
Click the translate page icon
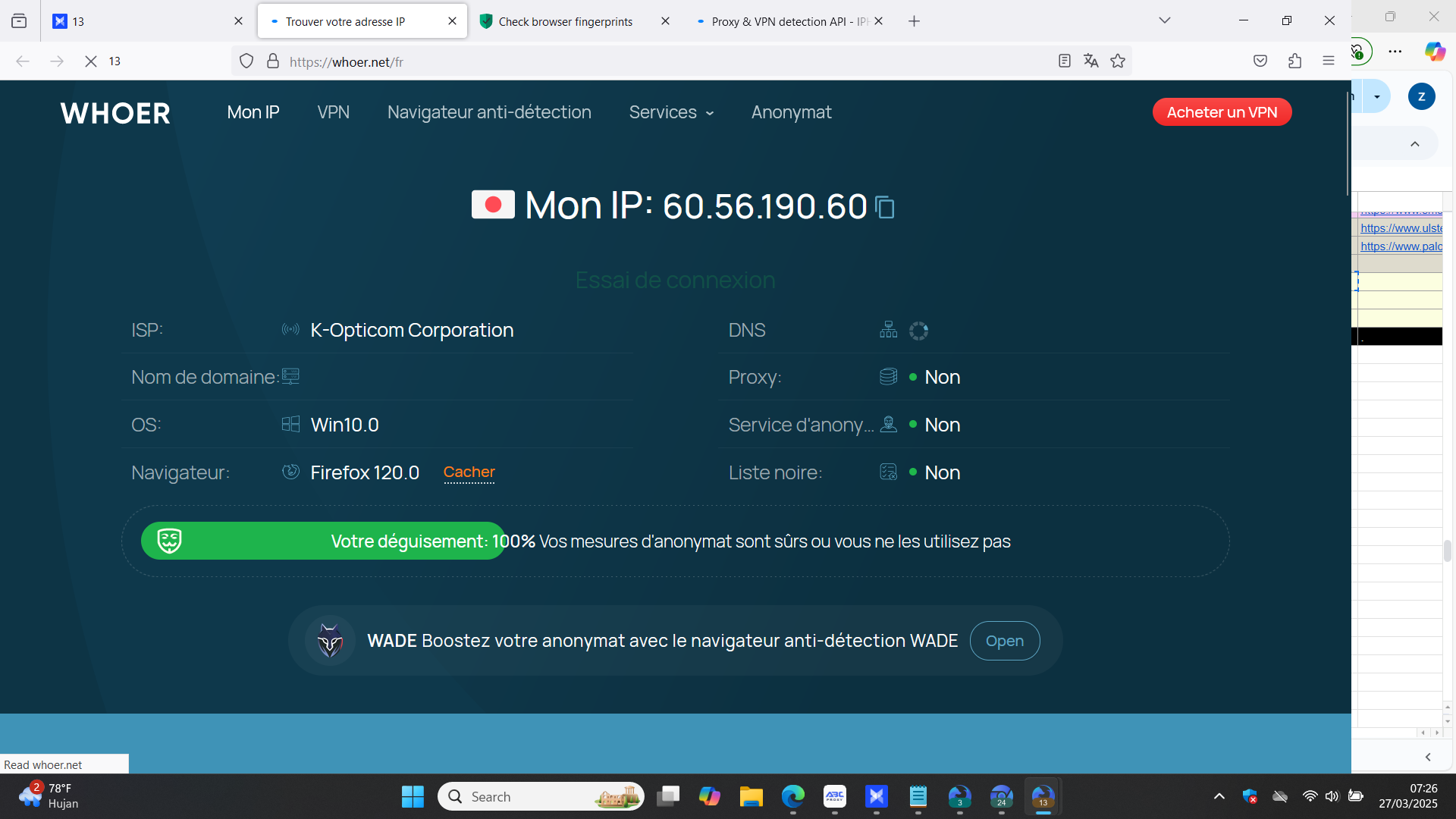pos(1090,61)
